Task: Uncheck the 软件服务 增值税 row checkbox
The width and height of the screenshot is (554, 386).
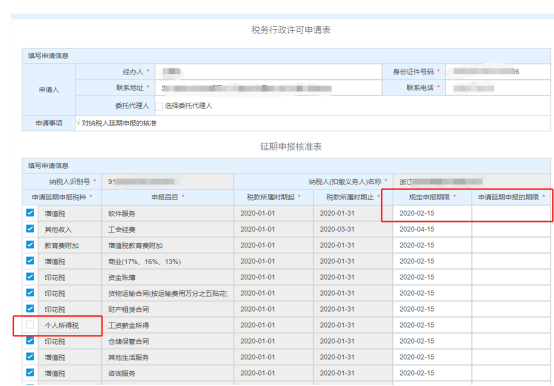Action: point(30,213)
